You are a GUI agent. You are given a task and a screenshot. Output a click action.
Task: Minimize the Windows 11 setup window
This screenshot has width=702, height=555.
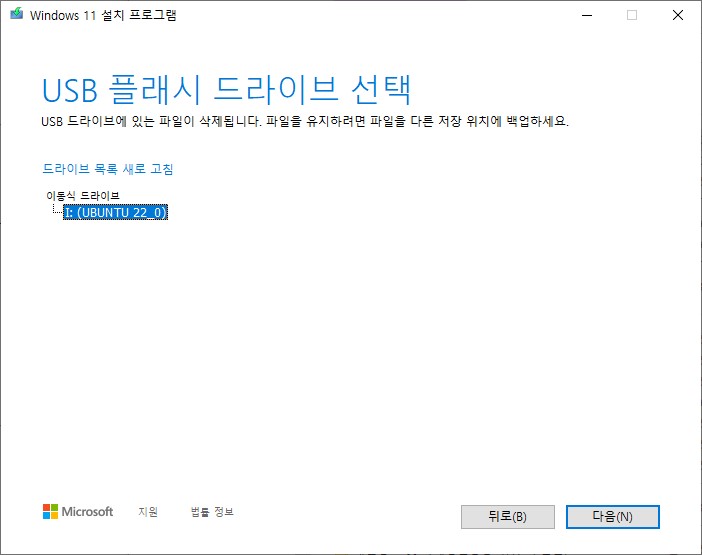pos(587,15)
